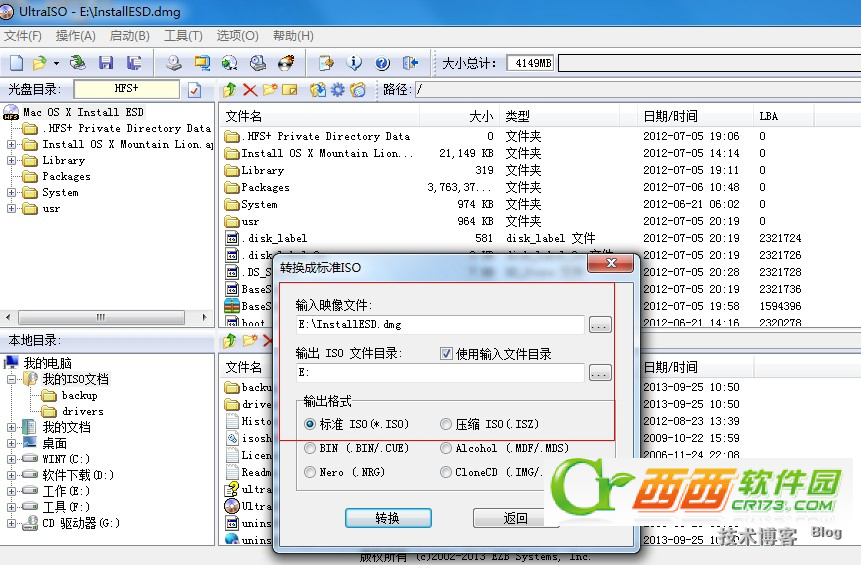The width and height of the screenshot is (861, 565).
Task: Click the Save As toolbar icon
Action: [133, 63]
